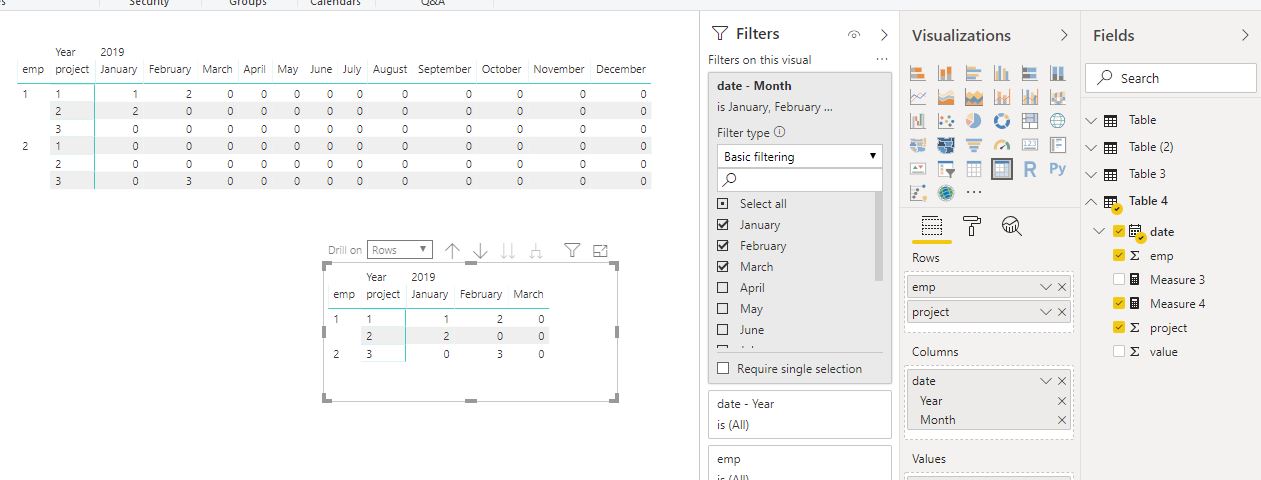Check Measure 3 field
Screen dimensions: 1261x480
pyautogui.click(x=1119, y=279)
